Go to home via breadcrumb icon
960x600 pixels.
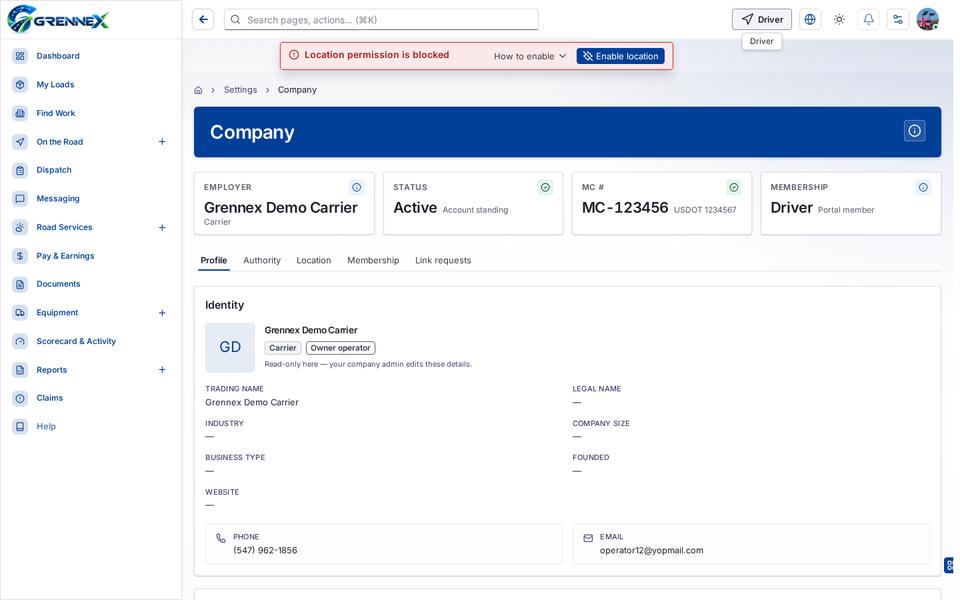(198, 90)
